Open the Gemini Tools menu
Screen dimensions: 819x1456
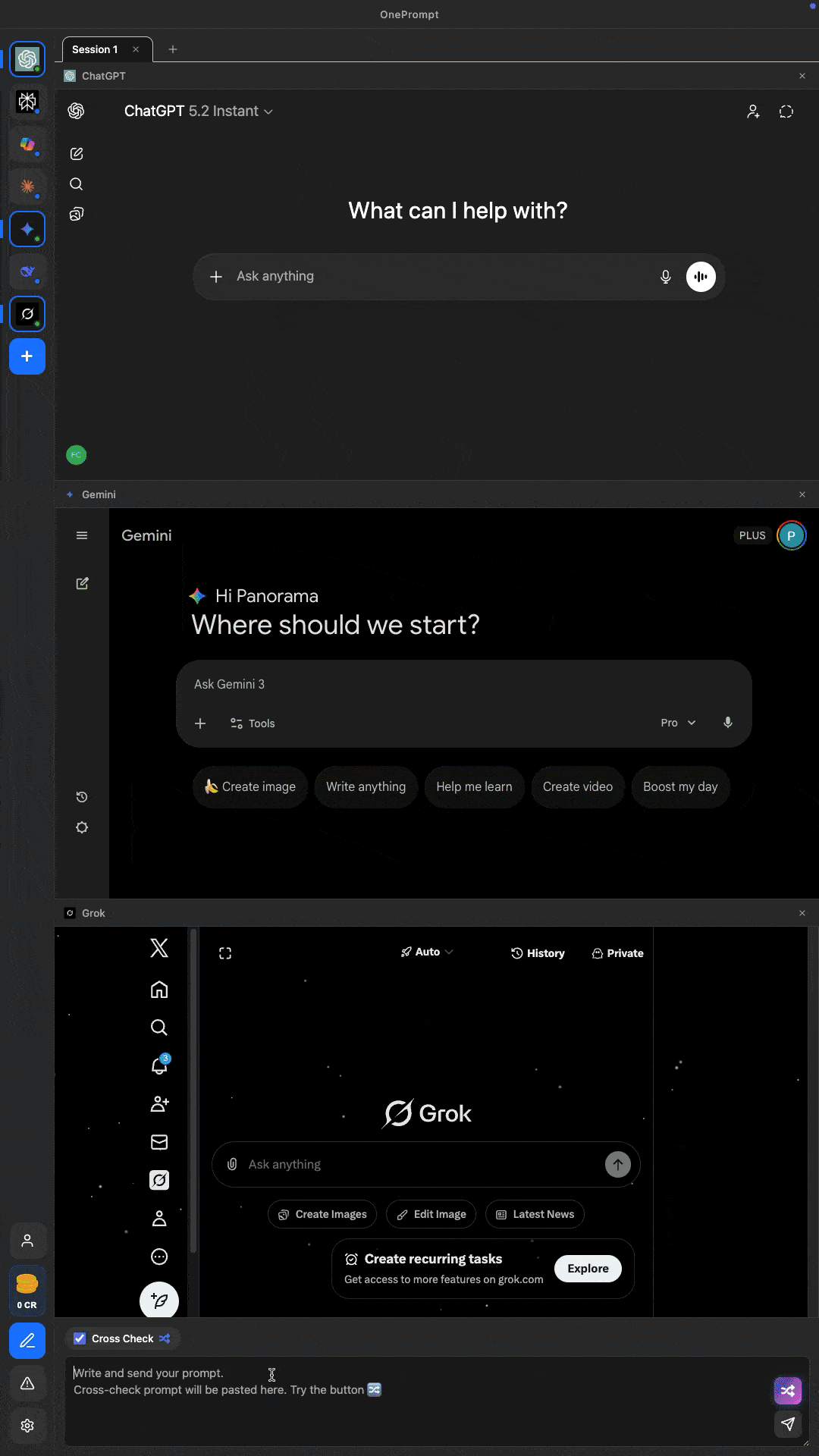(253, 723)
